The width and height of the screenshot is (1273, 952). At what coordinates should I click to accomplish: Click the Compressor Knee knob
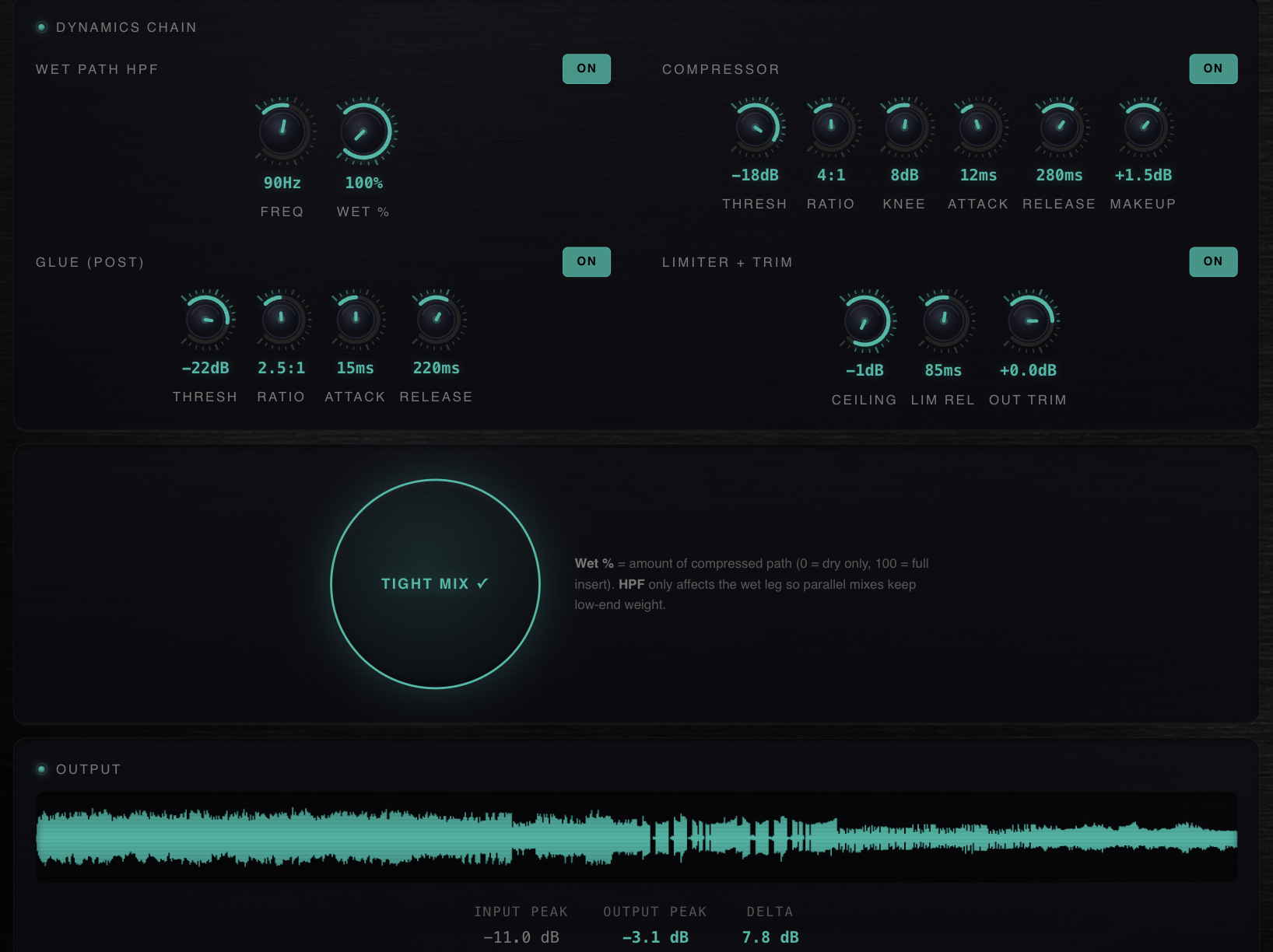(904, 126)
